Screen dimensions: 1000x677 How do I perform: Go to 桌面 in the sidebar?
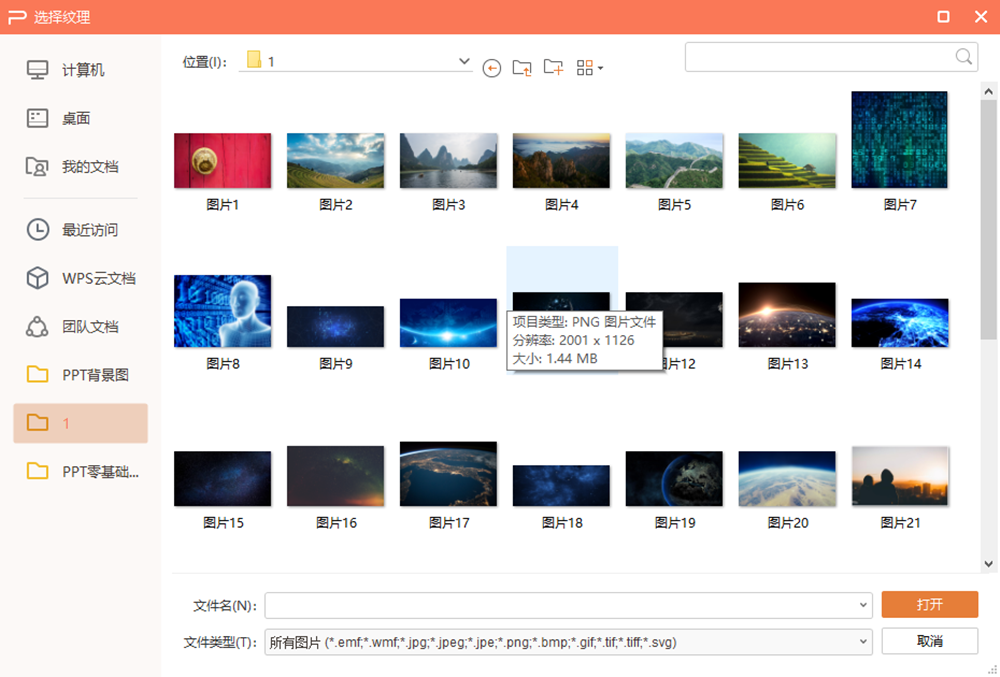coord(80,118)
